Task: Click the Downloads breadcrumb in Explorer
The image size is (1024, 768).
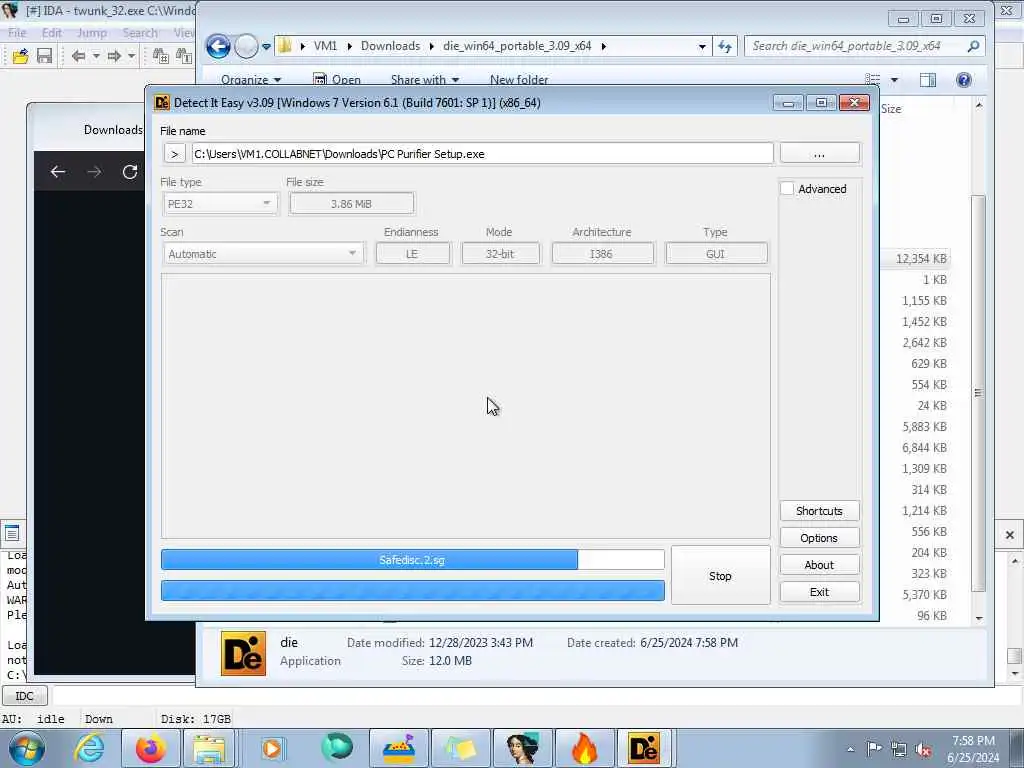Action: pyautogui.click(x=391, y=46)
